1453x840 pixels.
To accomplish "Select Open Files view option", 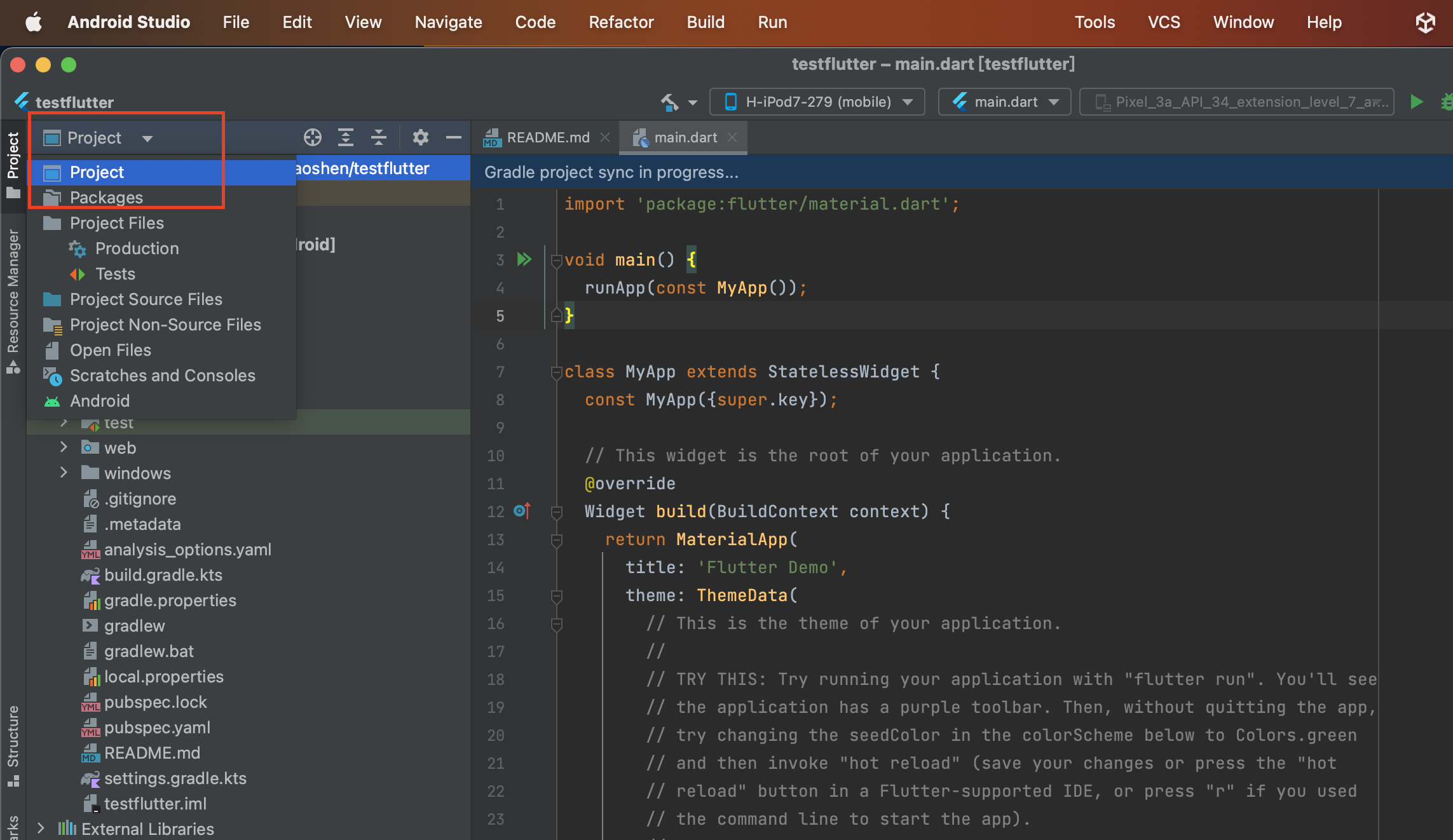I will 163,350.
